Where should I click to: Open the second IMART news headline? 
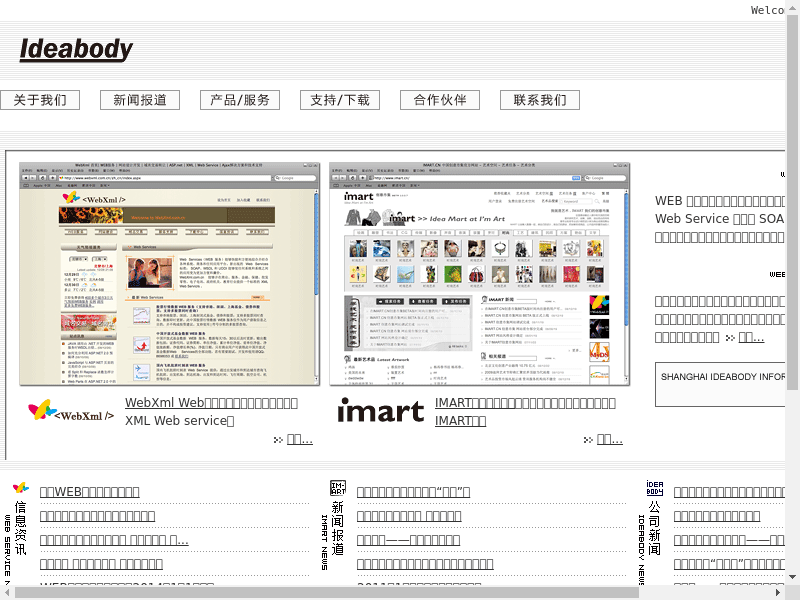click(409, 516)
